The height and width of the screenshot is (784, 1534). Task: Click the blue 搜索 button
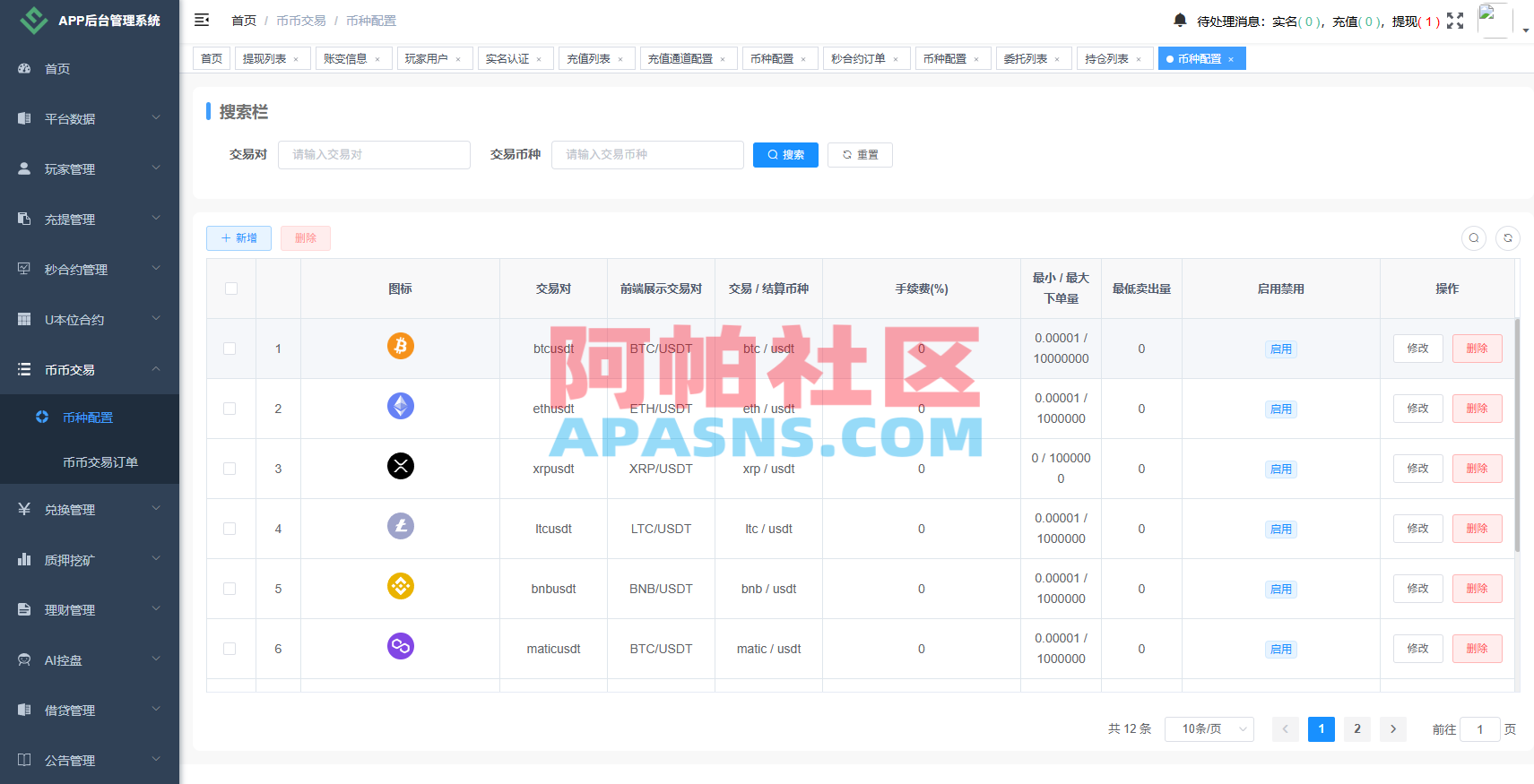(x=785, y=155)
